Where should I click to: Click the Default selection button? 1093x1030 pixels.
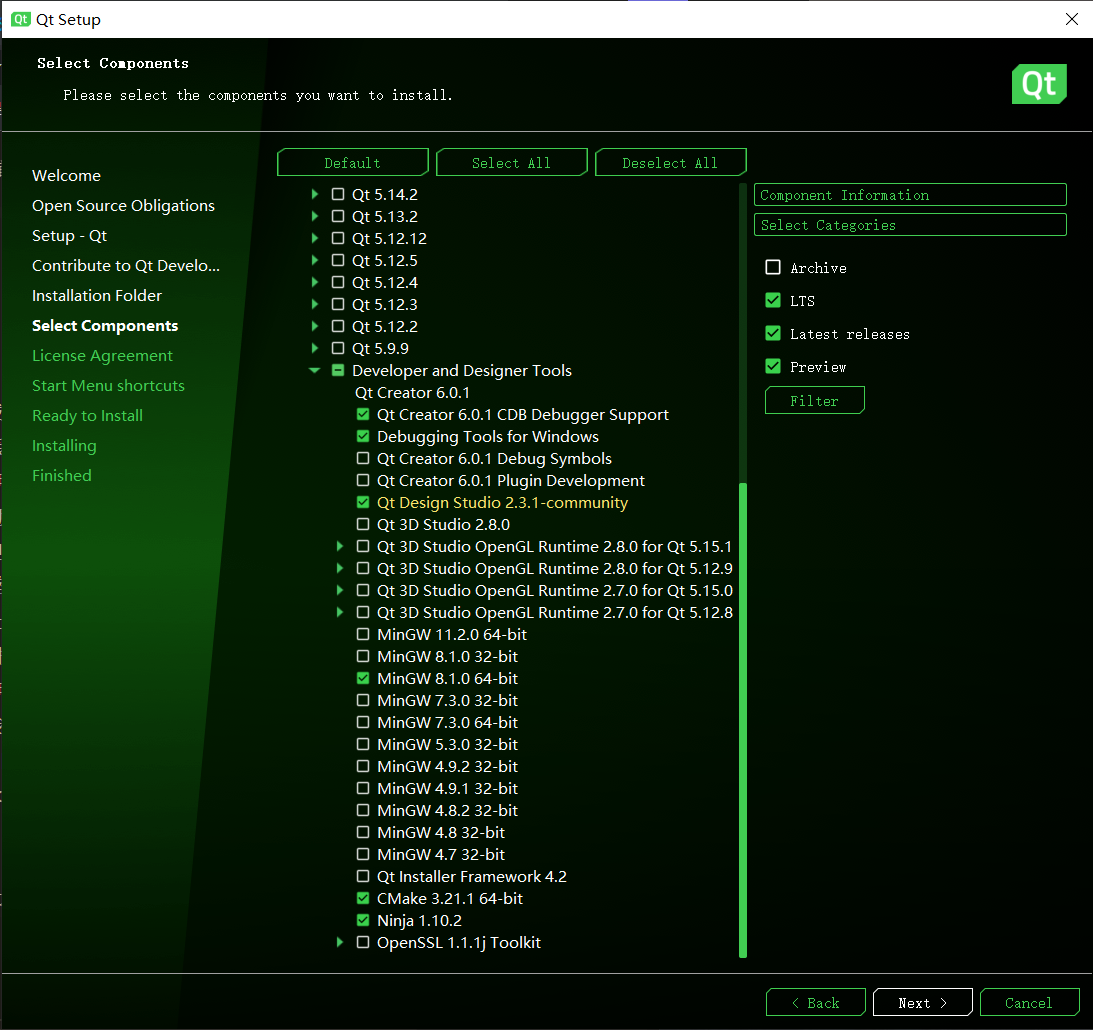pyautogui.click(x=352, y=163)
